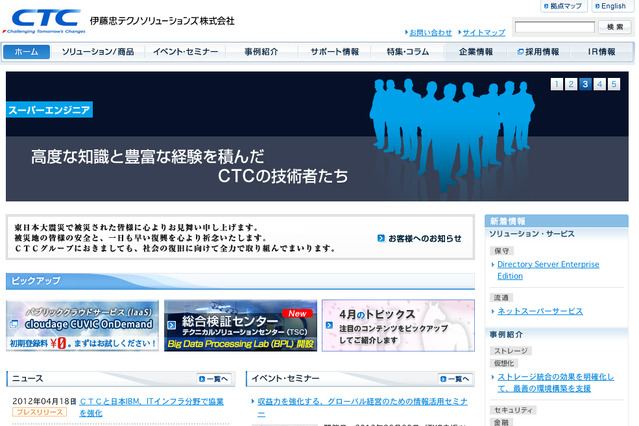The width and height of the screenshot is (639, 426).
Task: Go to the 企業情報 tab
Action: pyautogui.click(x=475, y=52)
